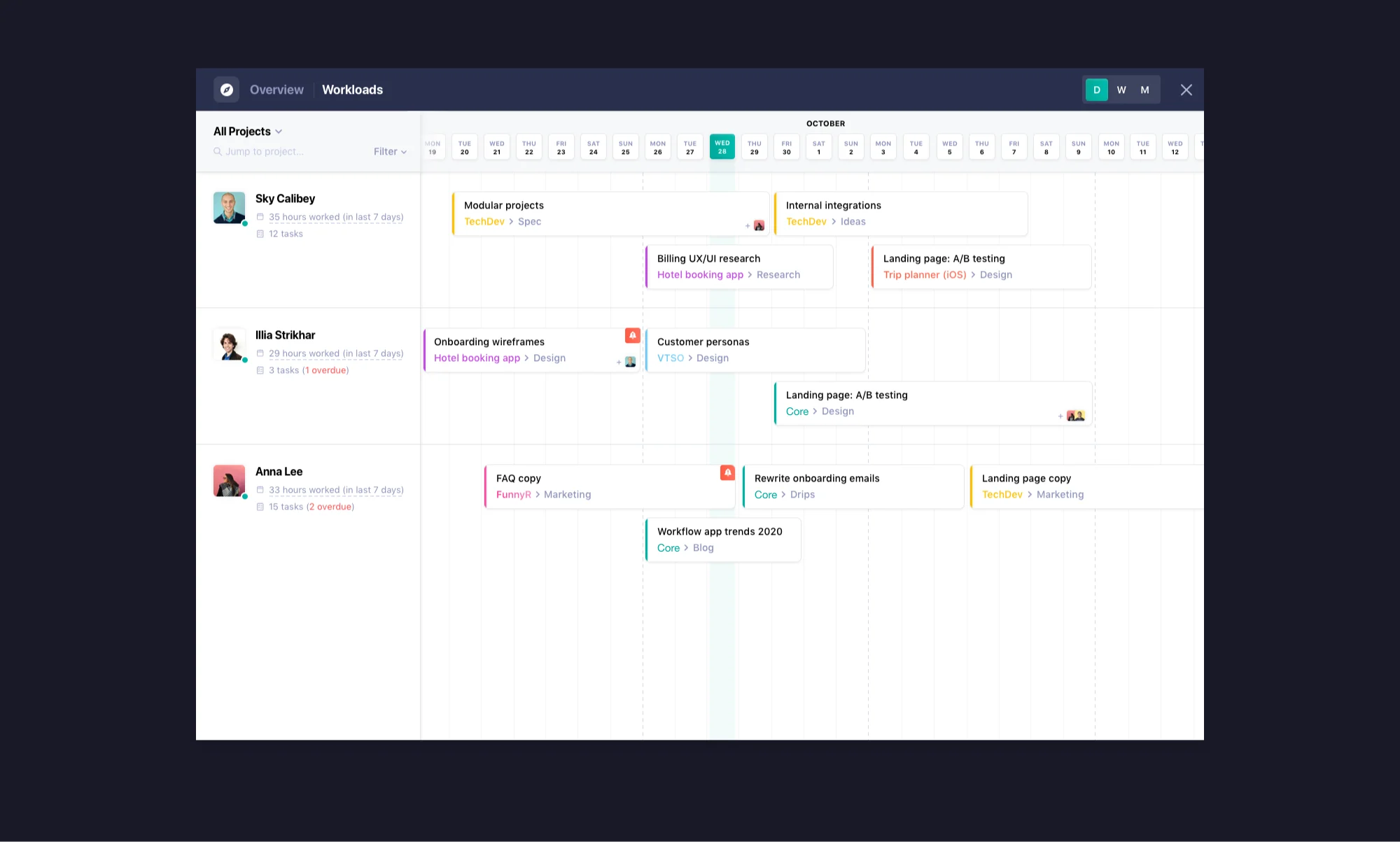The width and height of the screenshot is (1400, 842).
Task: Close the Workloads panel with X
Action: (x=1186, y=90)
